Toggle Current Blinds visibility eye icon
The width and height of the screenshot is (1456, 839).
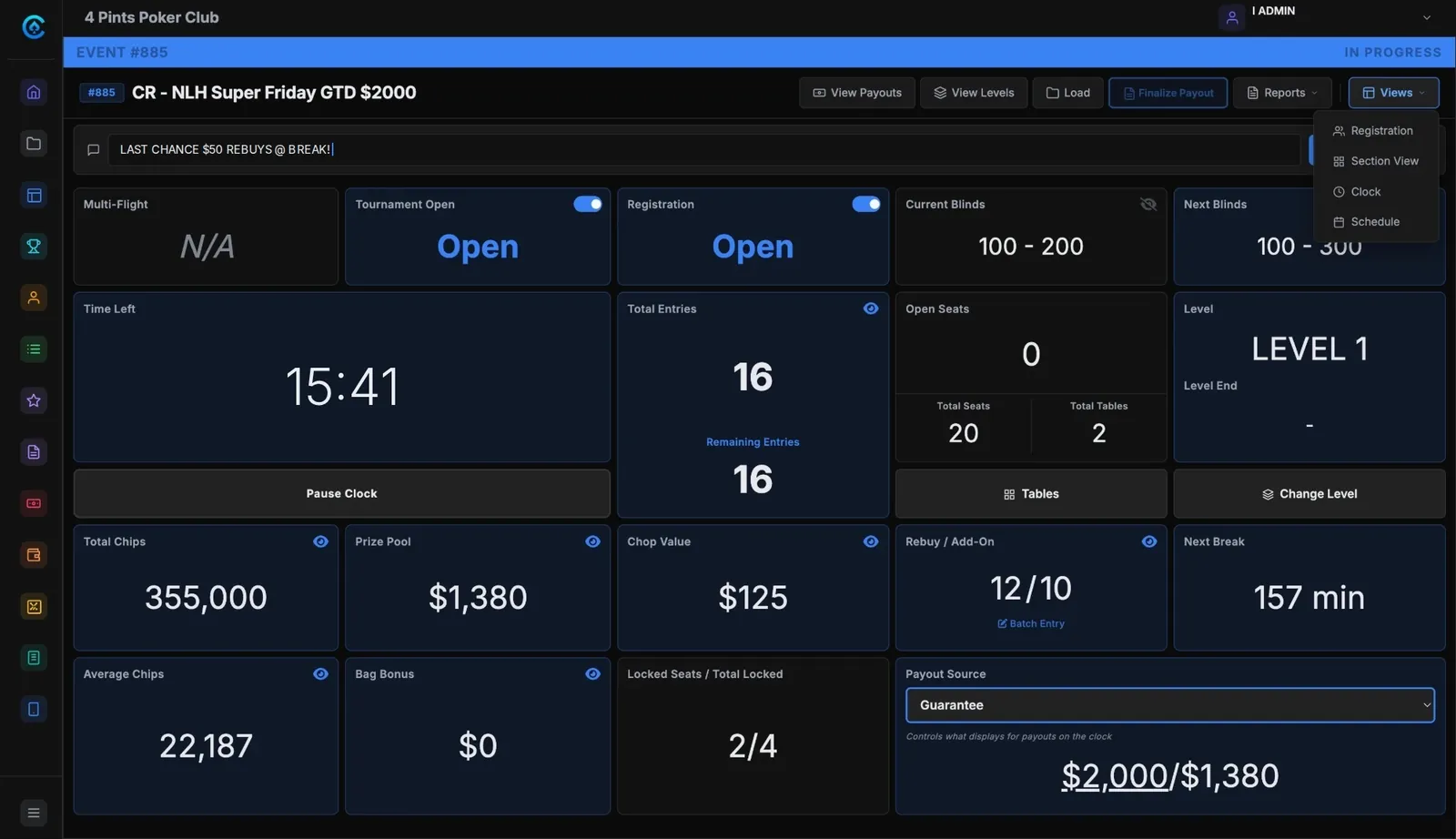click(x=1148, y=204)
